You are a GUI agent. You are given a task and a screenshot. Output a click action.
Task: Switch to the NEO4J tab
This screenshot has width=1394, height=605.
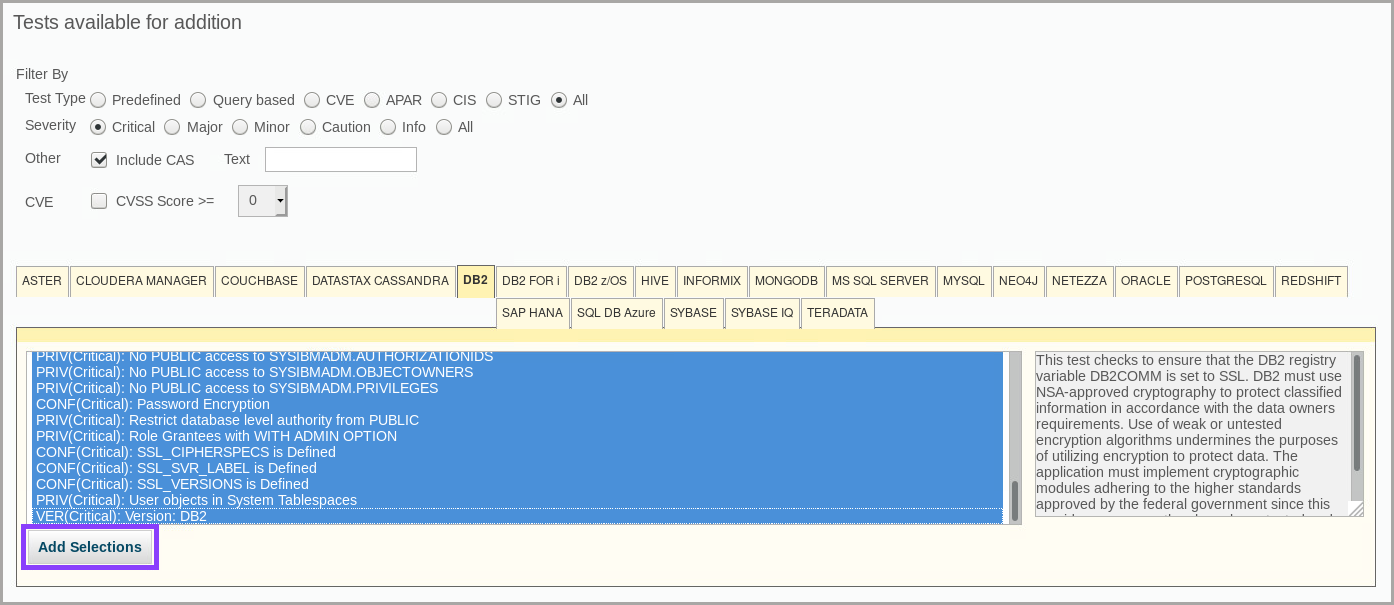click(1018, 282)
